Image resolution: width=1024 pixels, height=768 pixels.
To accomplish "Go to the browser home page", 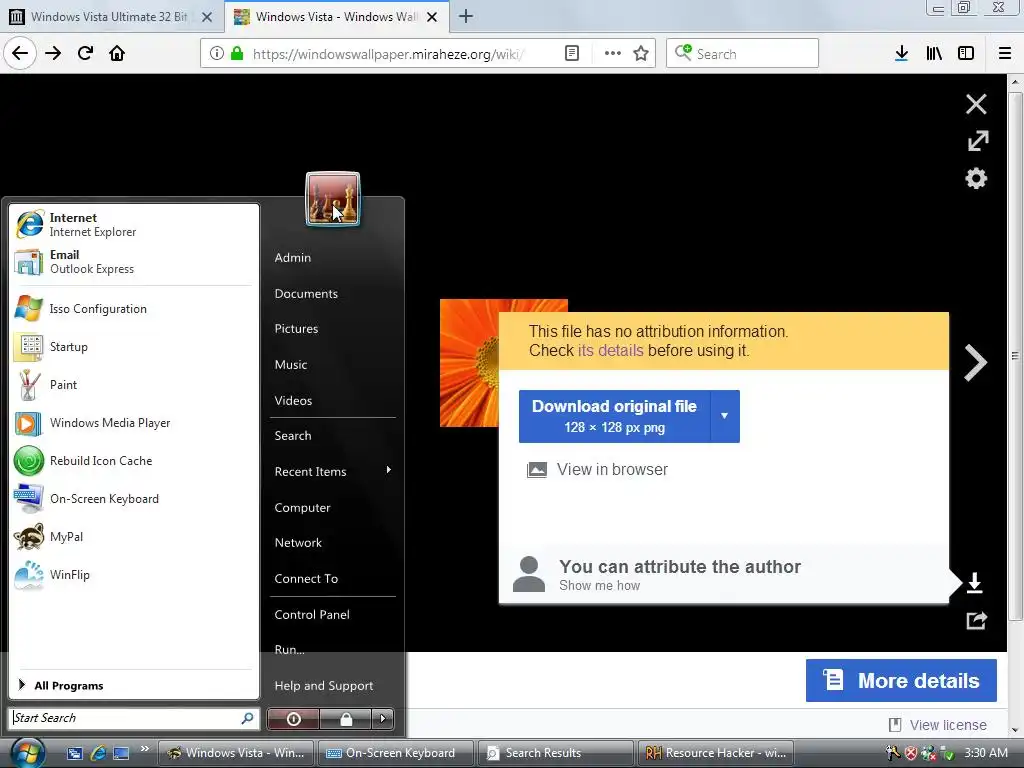I will pyautogui.click(x=117, y=53).
